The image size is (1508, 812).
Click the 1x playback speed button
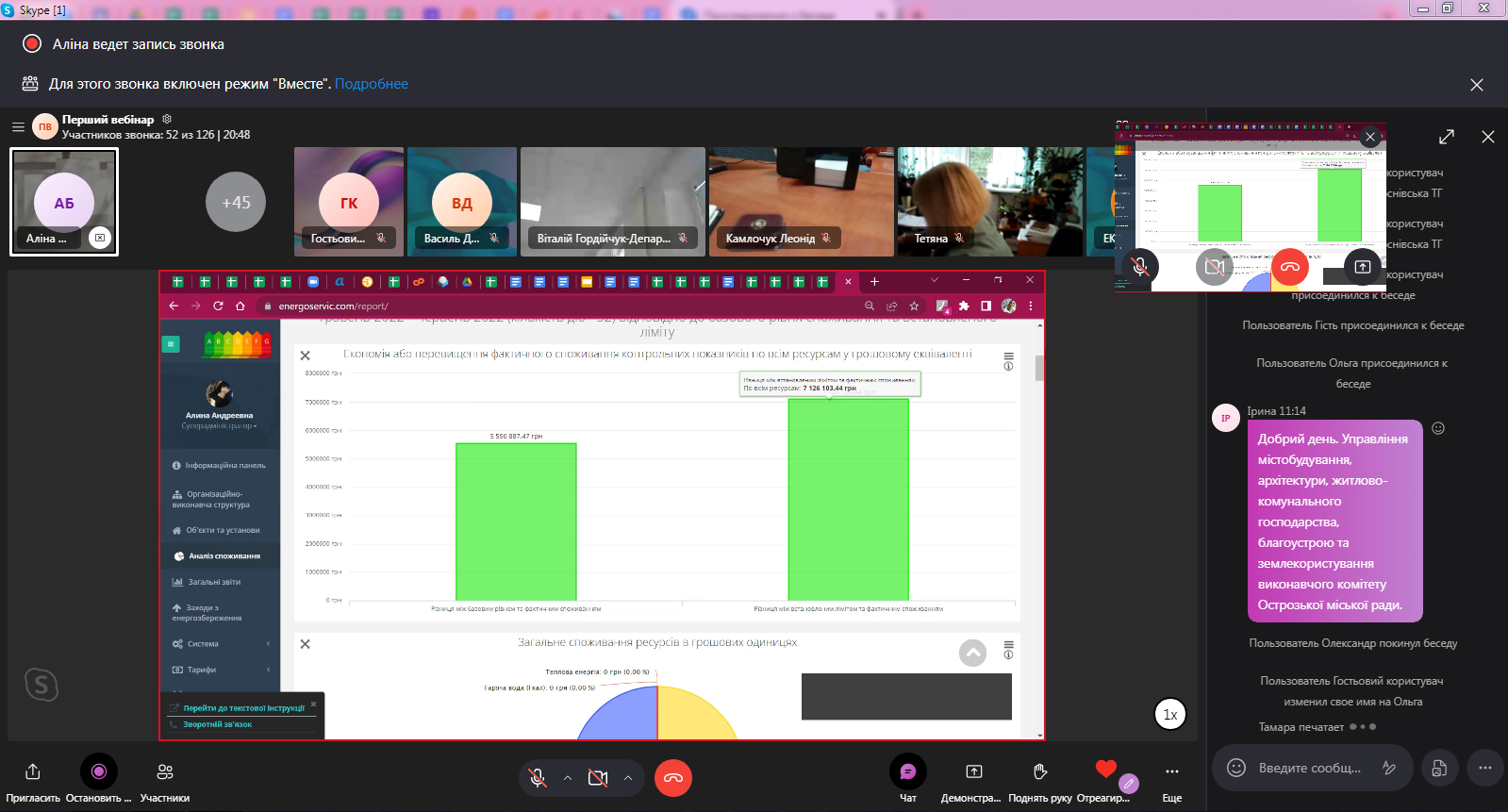pyautogui.click(x=1170, y=715)
